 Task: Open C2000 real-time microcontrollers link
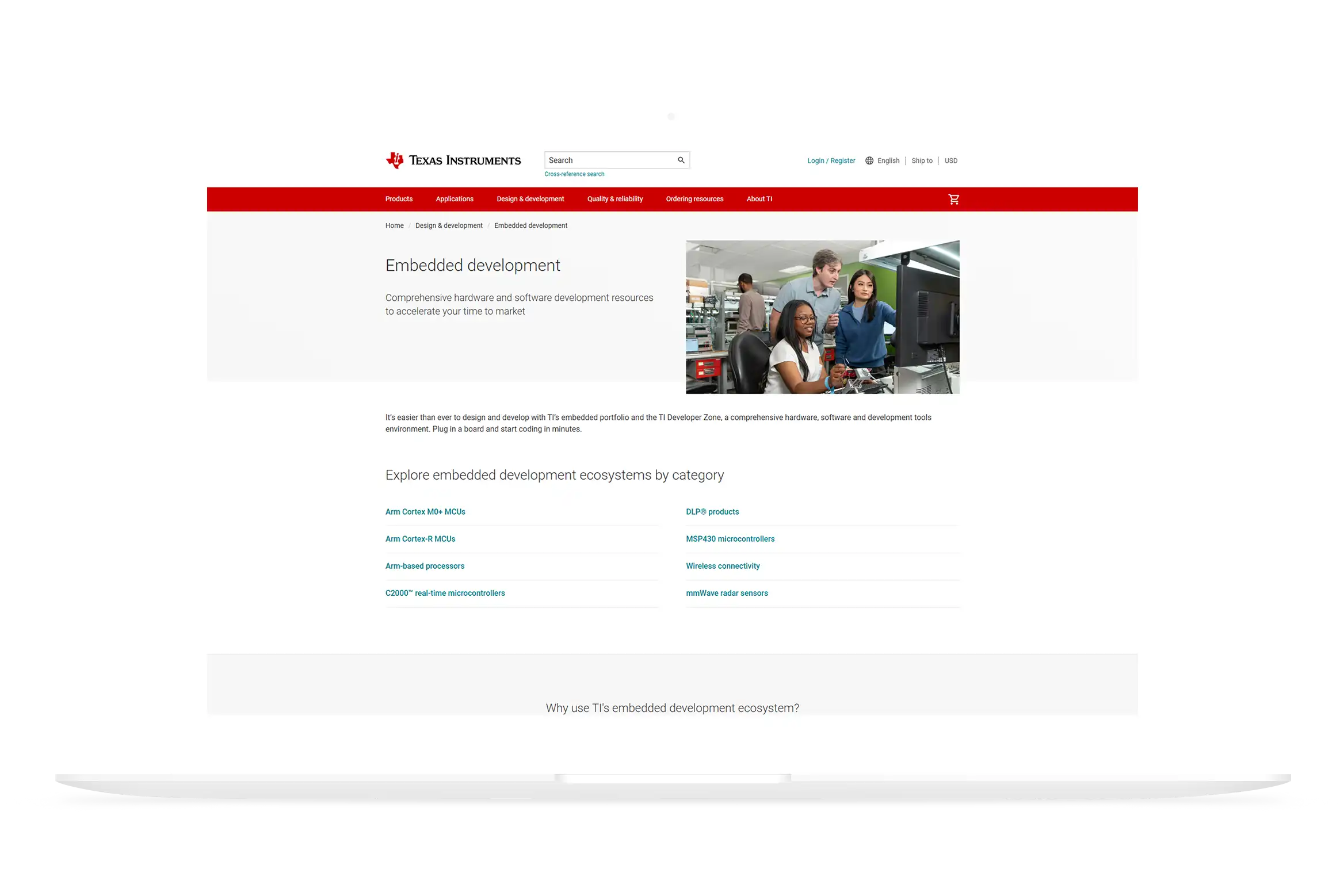pyautogui.click(x=445, y=593)
